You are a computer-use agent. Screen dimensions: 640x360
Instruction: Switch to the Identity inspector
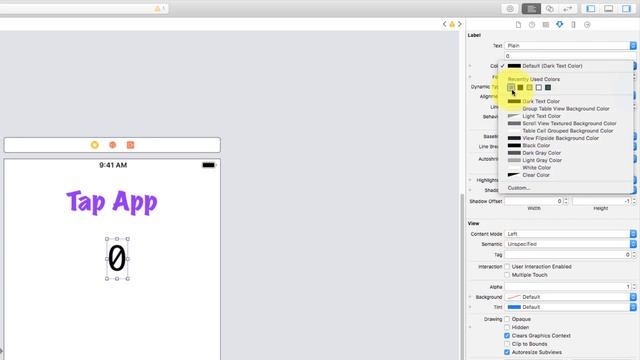tap(546, 25)
